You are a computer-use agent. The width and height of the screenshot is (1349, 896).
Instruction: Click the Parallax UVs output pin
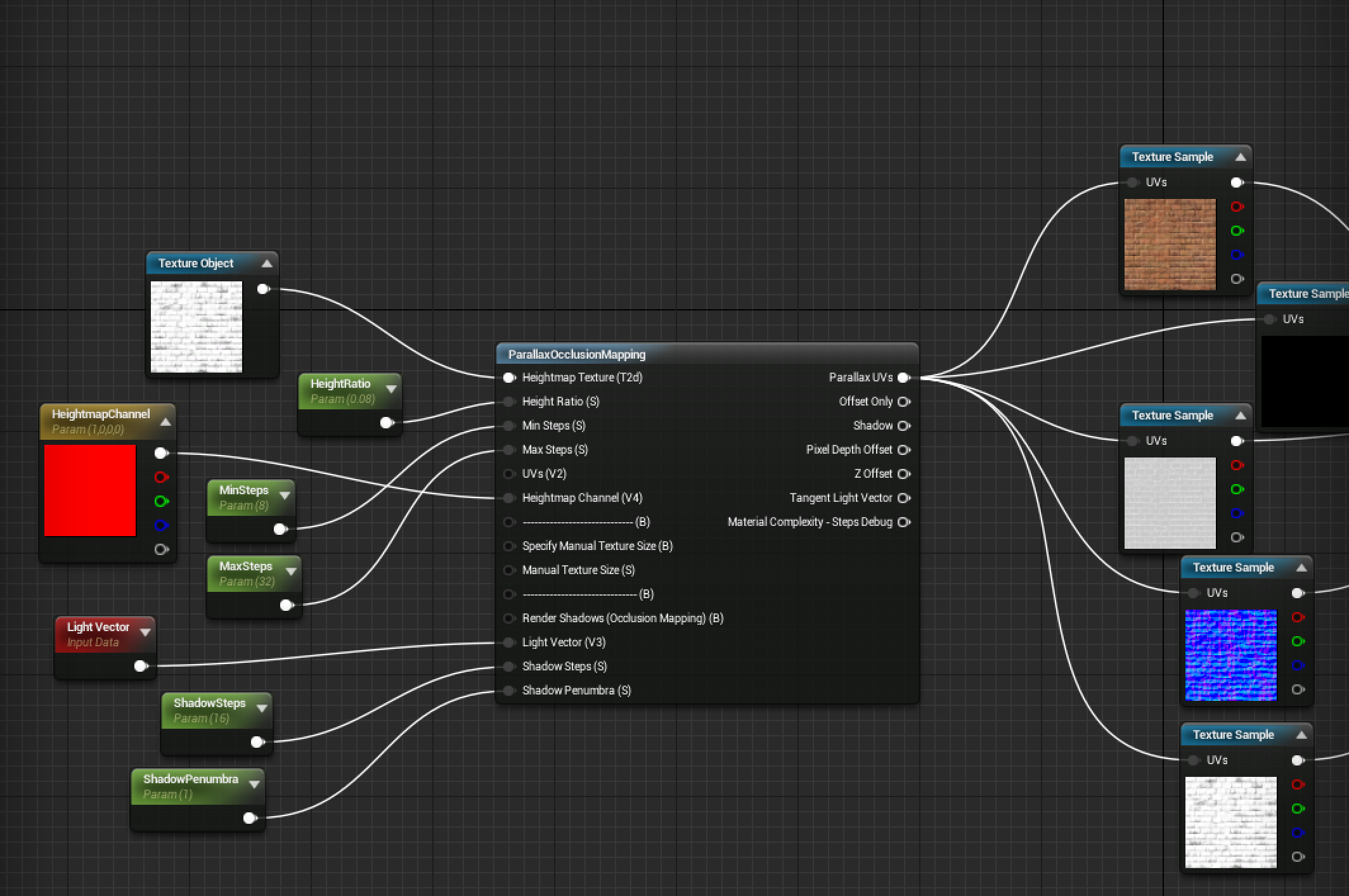pos(904,377)
